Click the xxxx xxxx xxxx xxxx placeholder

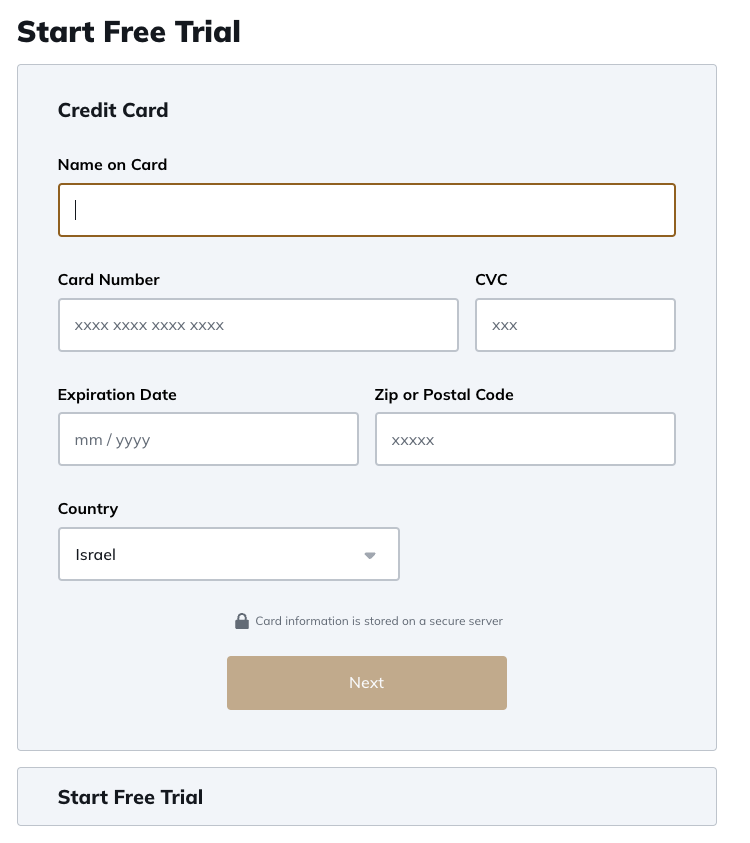pos(149,325)
